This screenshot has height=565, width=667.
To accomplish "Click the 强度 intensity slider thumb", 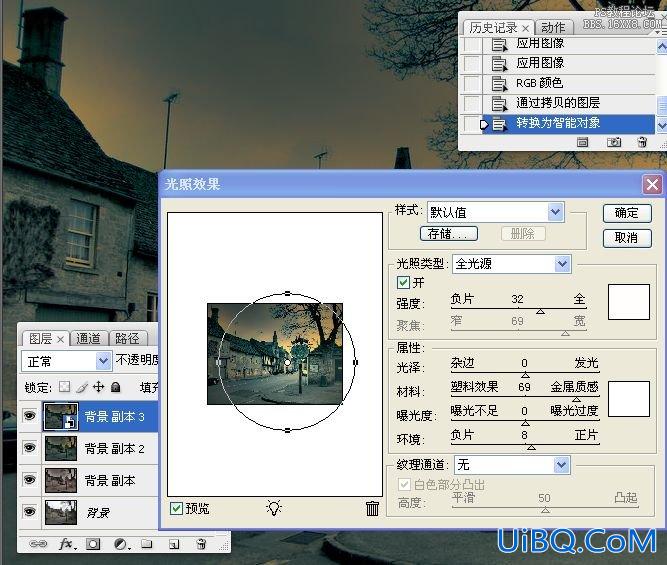I will [x=540, y=311].
